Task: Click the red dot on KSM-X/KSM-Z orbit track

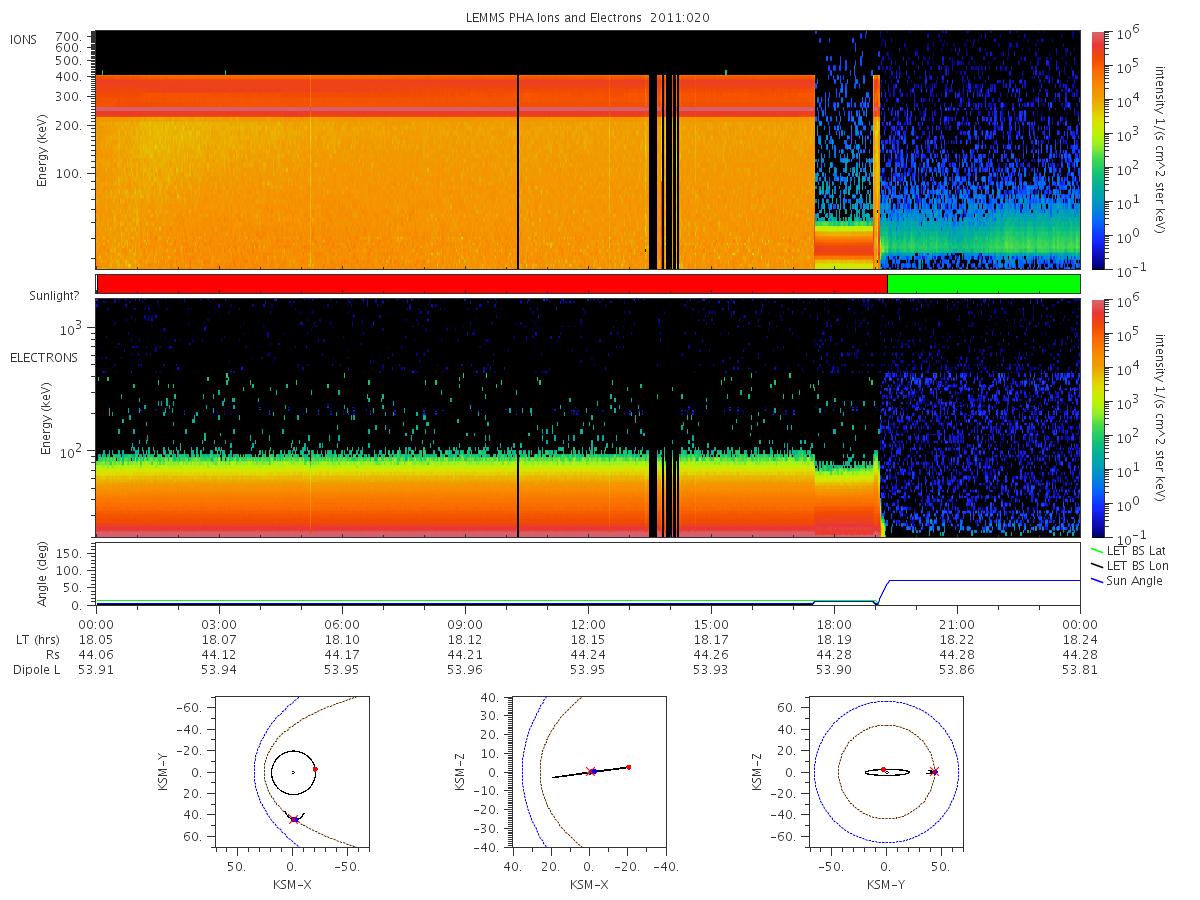Action: [x=629, y=767]
